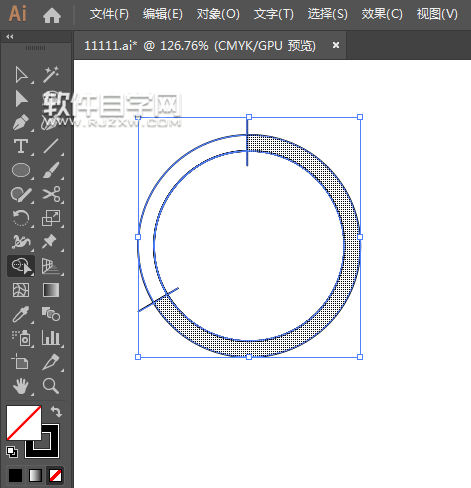Go to Home screen icon
The image size is (471, 488).
point(52,15)
